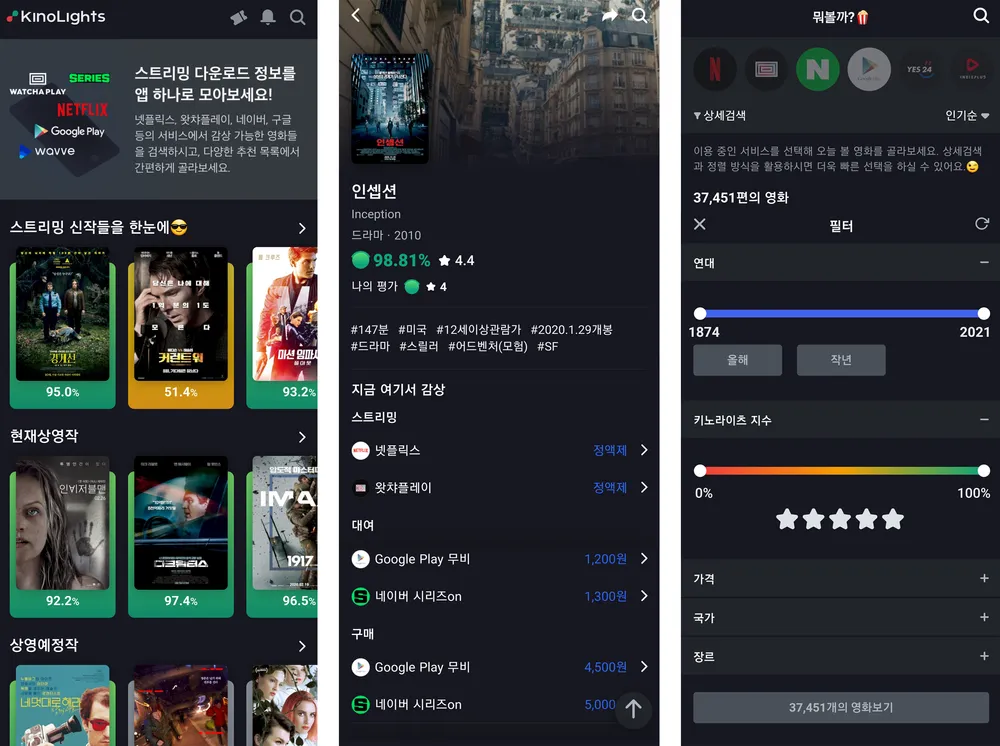Tap Google Play icon in 대여 section
Screen dimensions: 1000x746
(x=360, y=559)
